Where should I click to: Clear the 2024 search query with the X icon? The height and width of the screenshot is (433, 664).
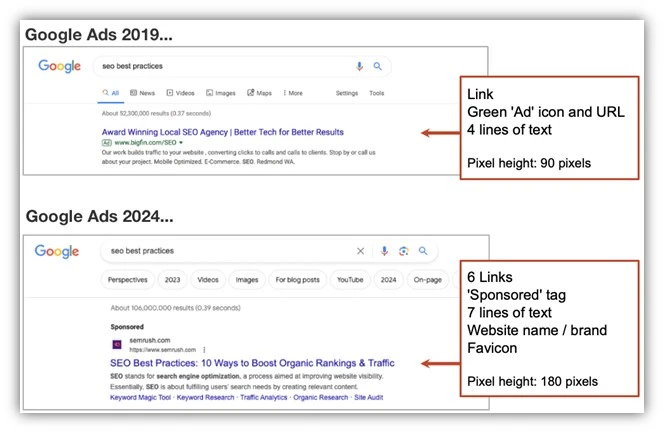[361, 251]
